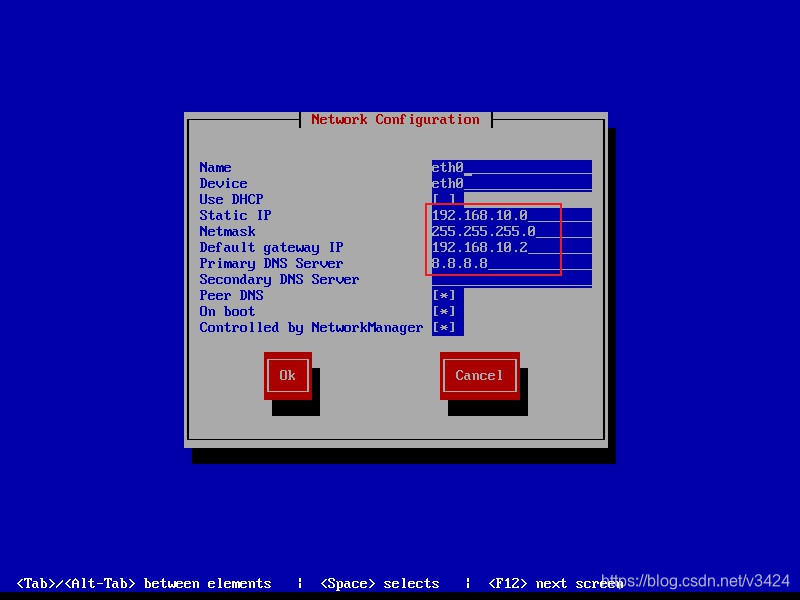The image size is (800, 600).
Task: Click the <Tab>/<Alt-Tab> between elements hint
Action: [144, 583]
